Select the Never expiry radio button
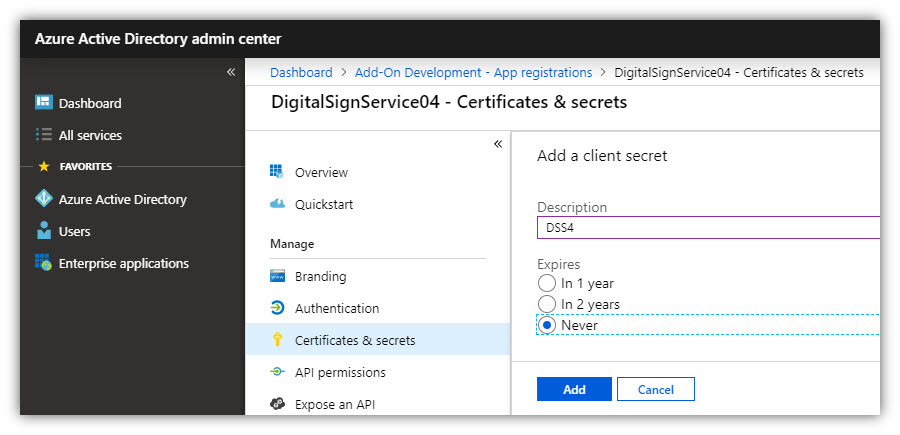This screenshot has height=435, width=900. pos(546,325)
